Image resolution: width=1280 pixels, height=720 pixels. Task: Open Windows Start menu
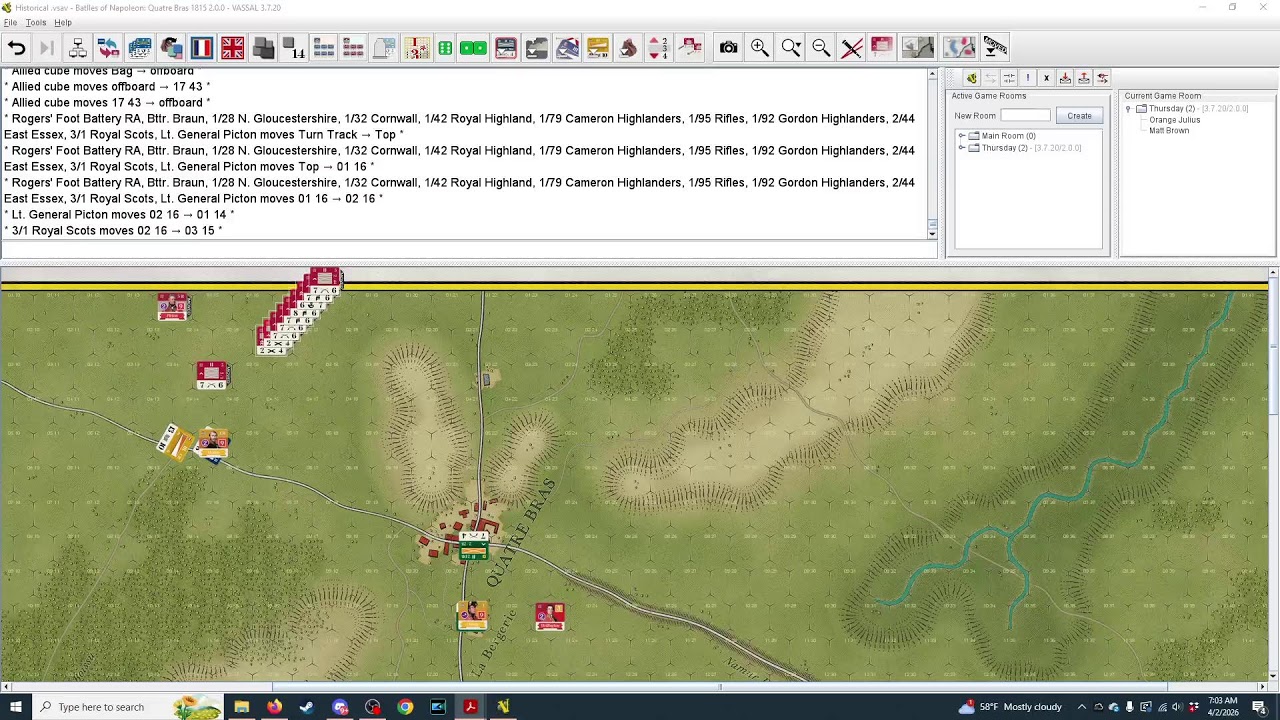coord(16,707)
